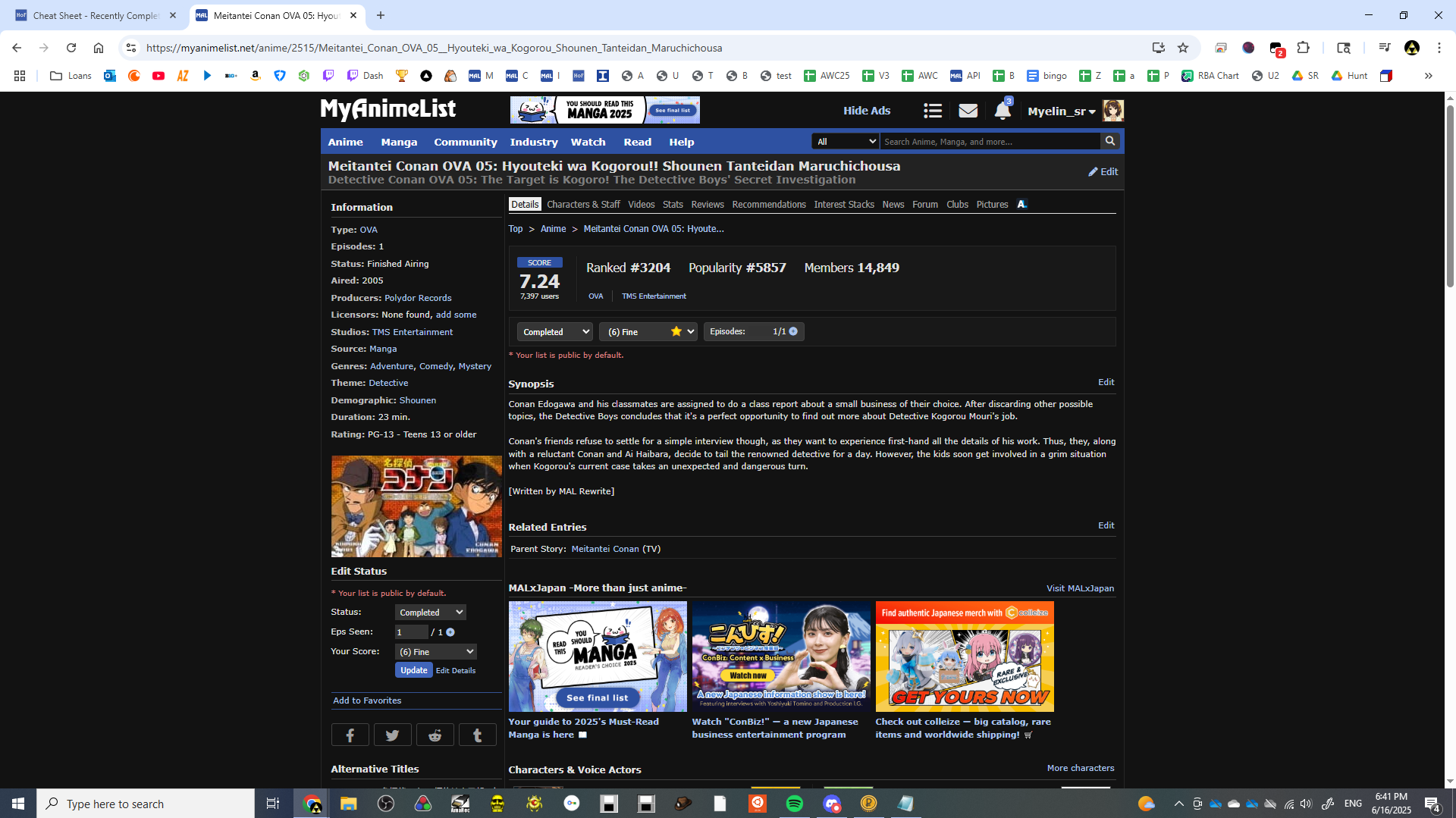
Task: Click Add to Favorites
Action: [367, 700]
